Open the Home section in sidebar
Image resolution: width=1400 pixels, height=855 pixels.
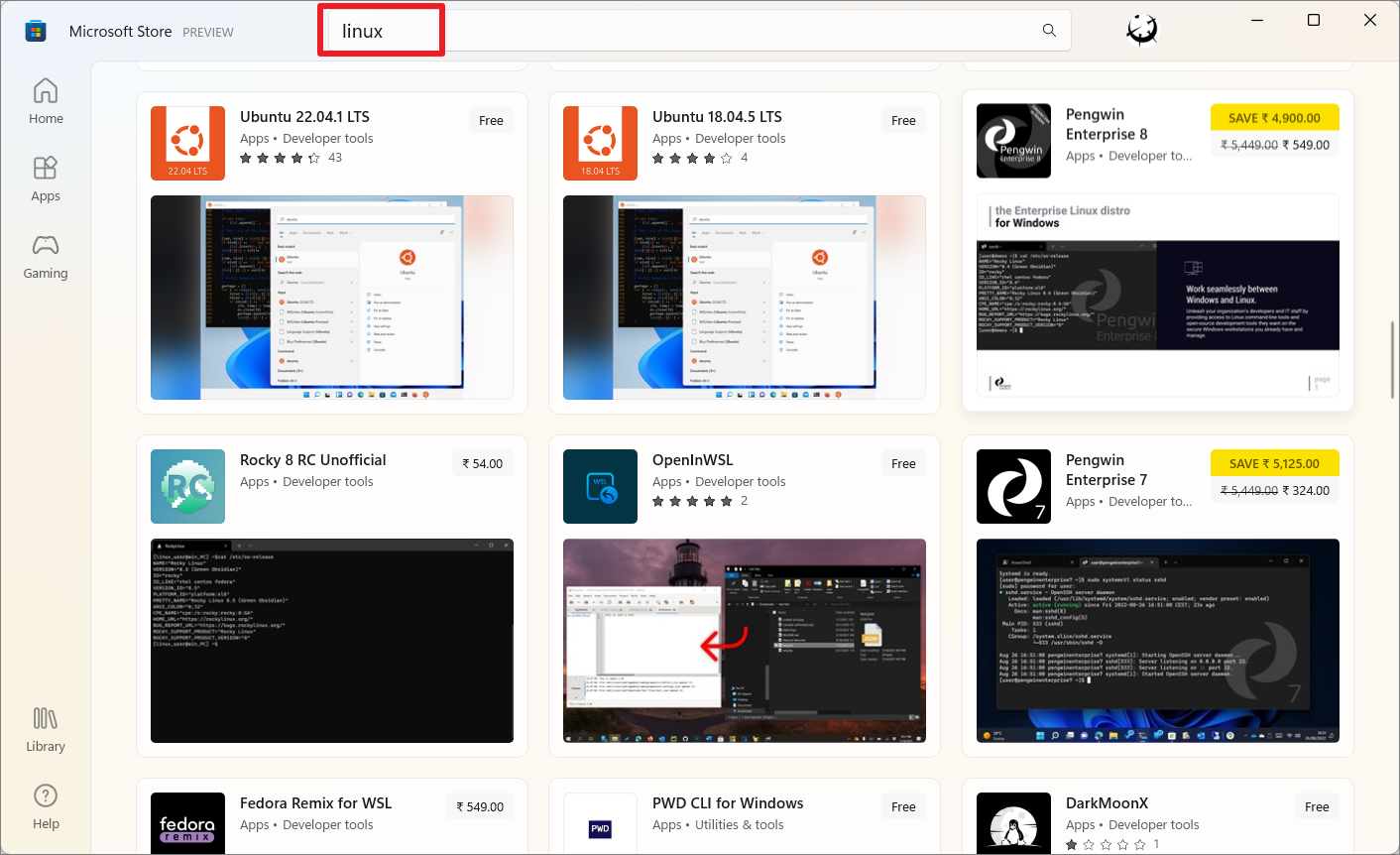[x=46, y=100]
